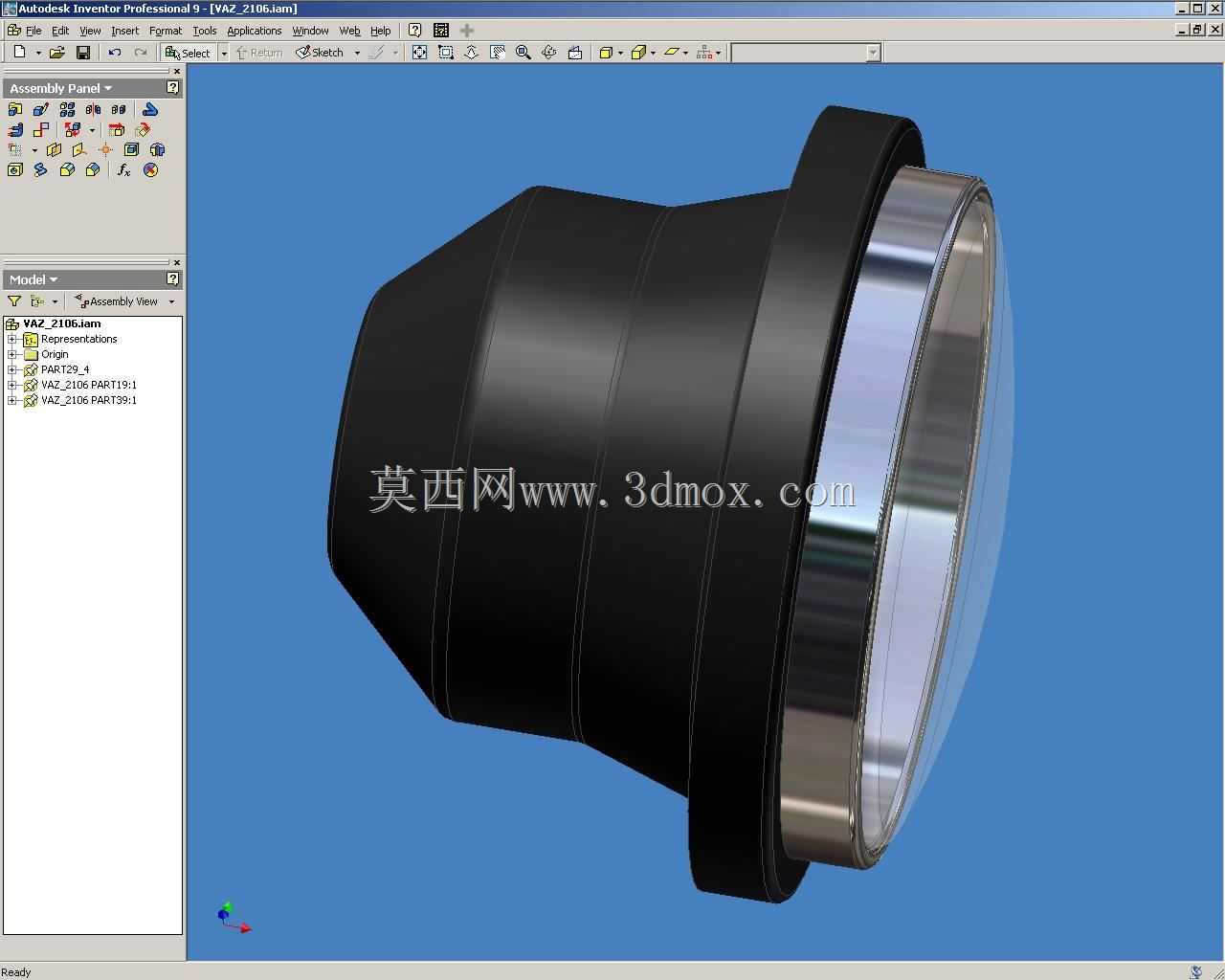The width and height of the screenshot is (1225, 980).
Task: Open the Section View flyout arrow
Action: (34, 150)
